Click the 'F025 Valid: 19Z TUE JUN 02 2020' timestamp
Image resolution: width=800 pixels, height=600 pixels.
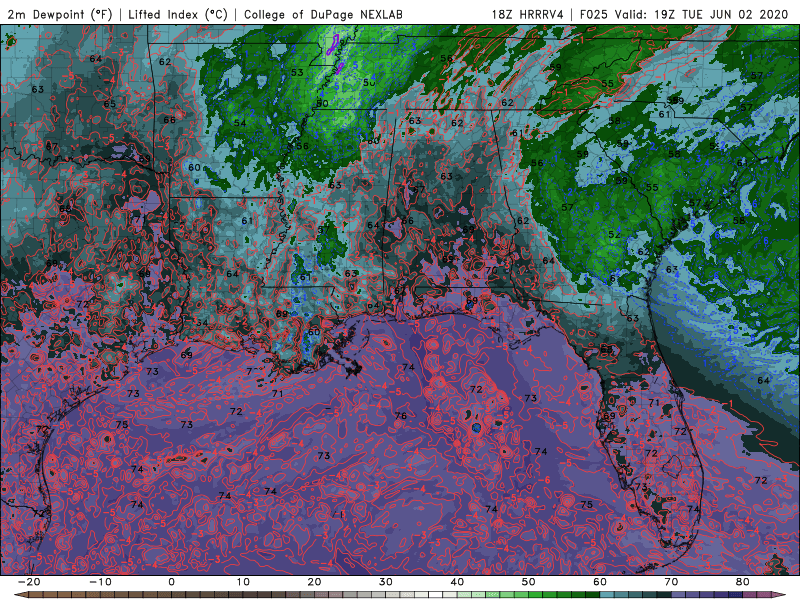pyautogui.click(x=684, y=14)
